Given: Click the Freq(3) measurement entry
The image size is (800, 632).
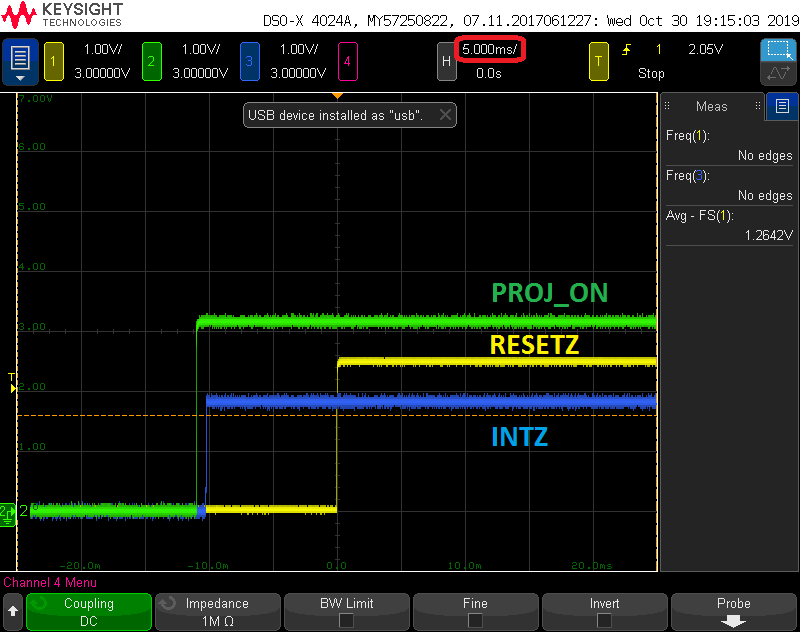Looking at the screenshot, I should [x=729, y=186].
